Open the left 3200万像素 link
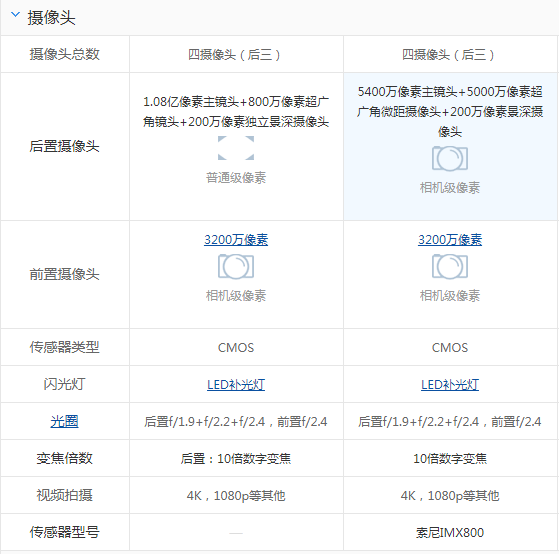The image size is (559, 554). 236,240
